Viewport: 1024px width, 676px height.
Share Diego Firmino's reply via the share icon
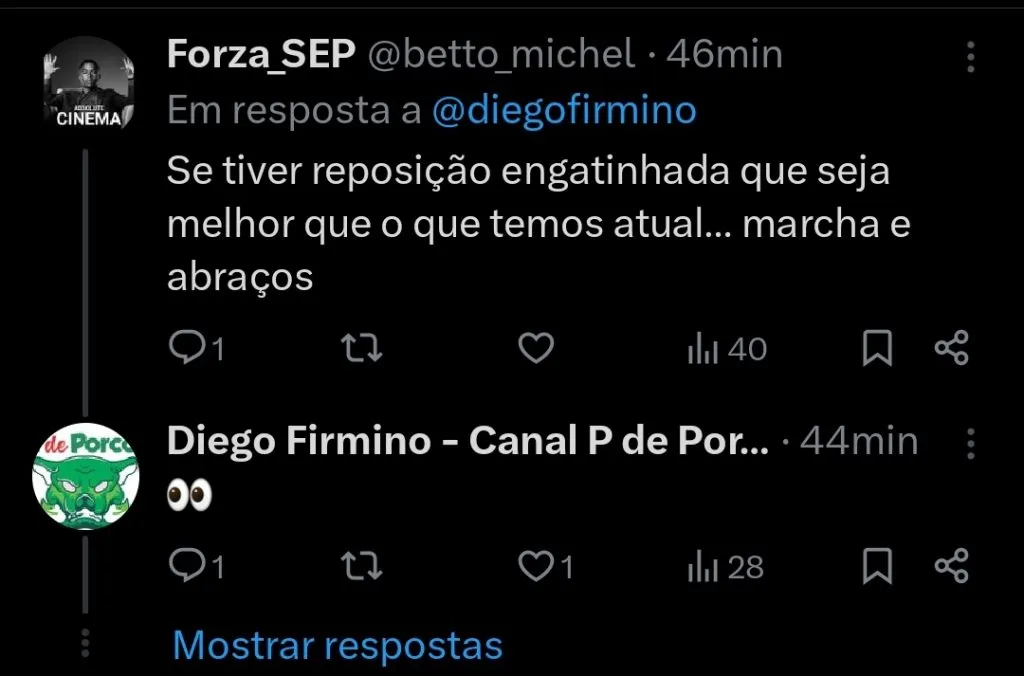click(952, 565)
